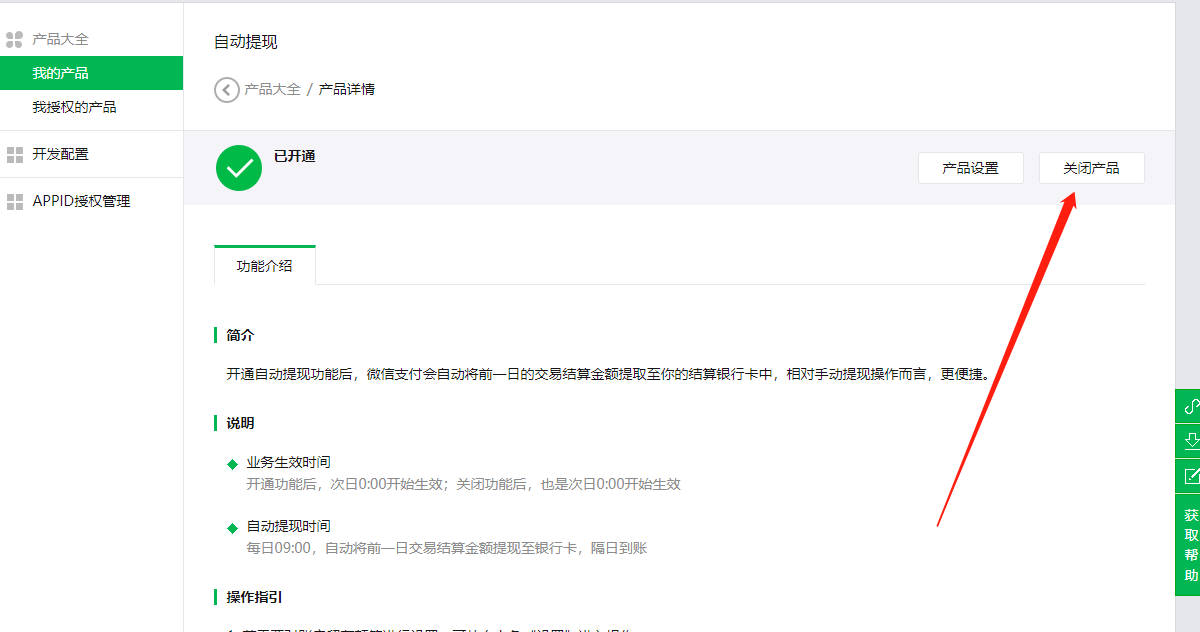Viewport: 1200px width, 632px height.
Task: Click the 产品大全 clover icon in sidebar
Action: point(15,40)
